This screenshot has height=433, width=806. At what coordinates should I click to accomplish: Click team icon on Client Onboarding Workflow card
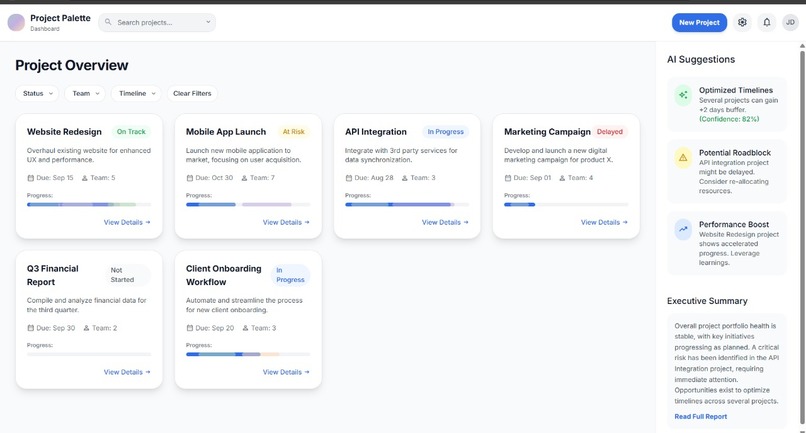246,328
